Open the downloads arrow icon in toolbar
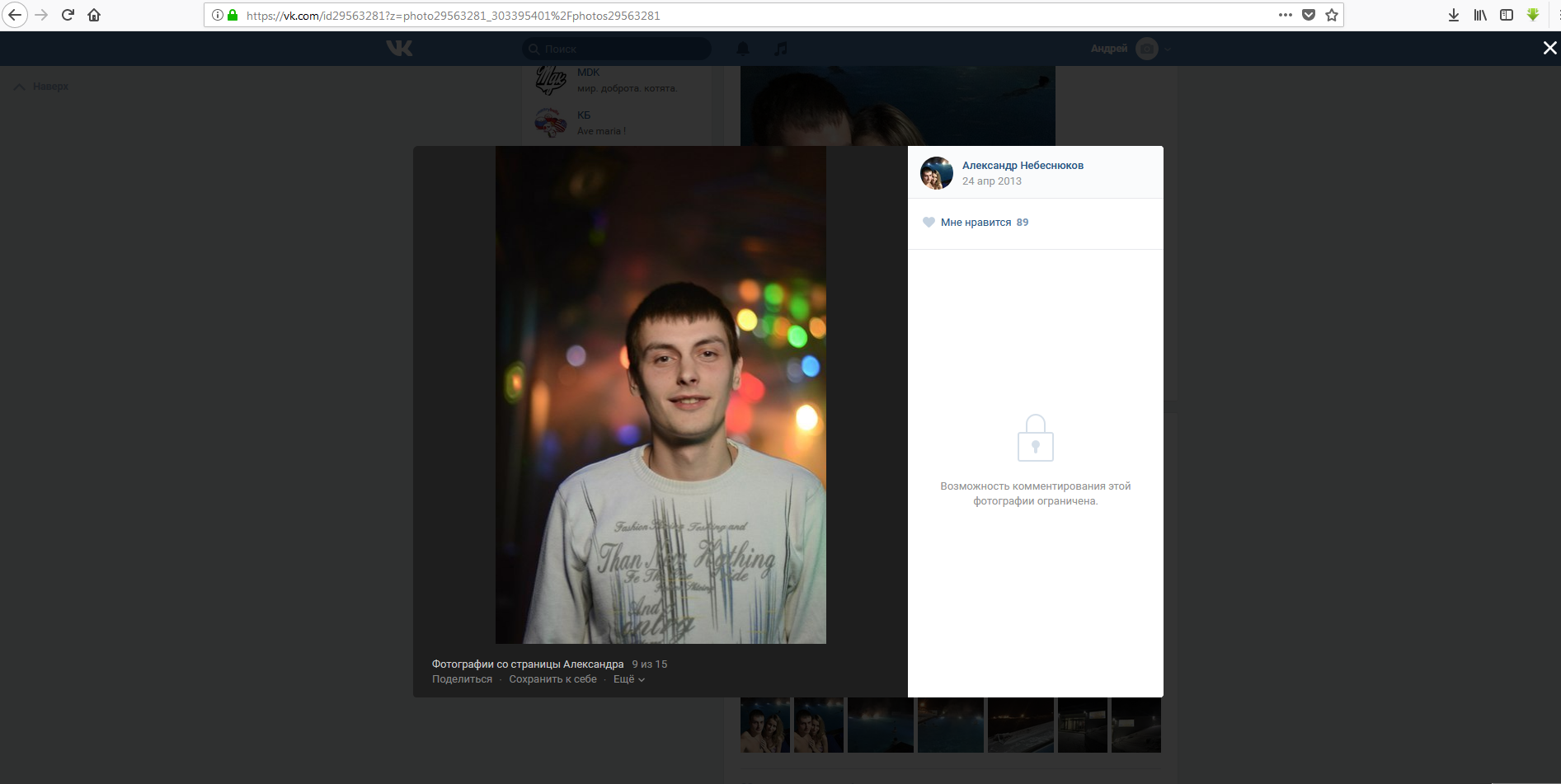Screen dimensions: 1561x784 coord(1454,15)
